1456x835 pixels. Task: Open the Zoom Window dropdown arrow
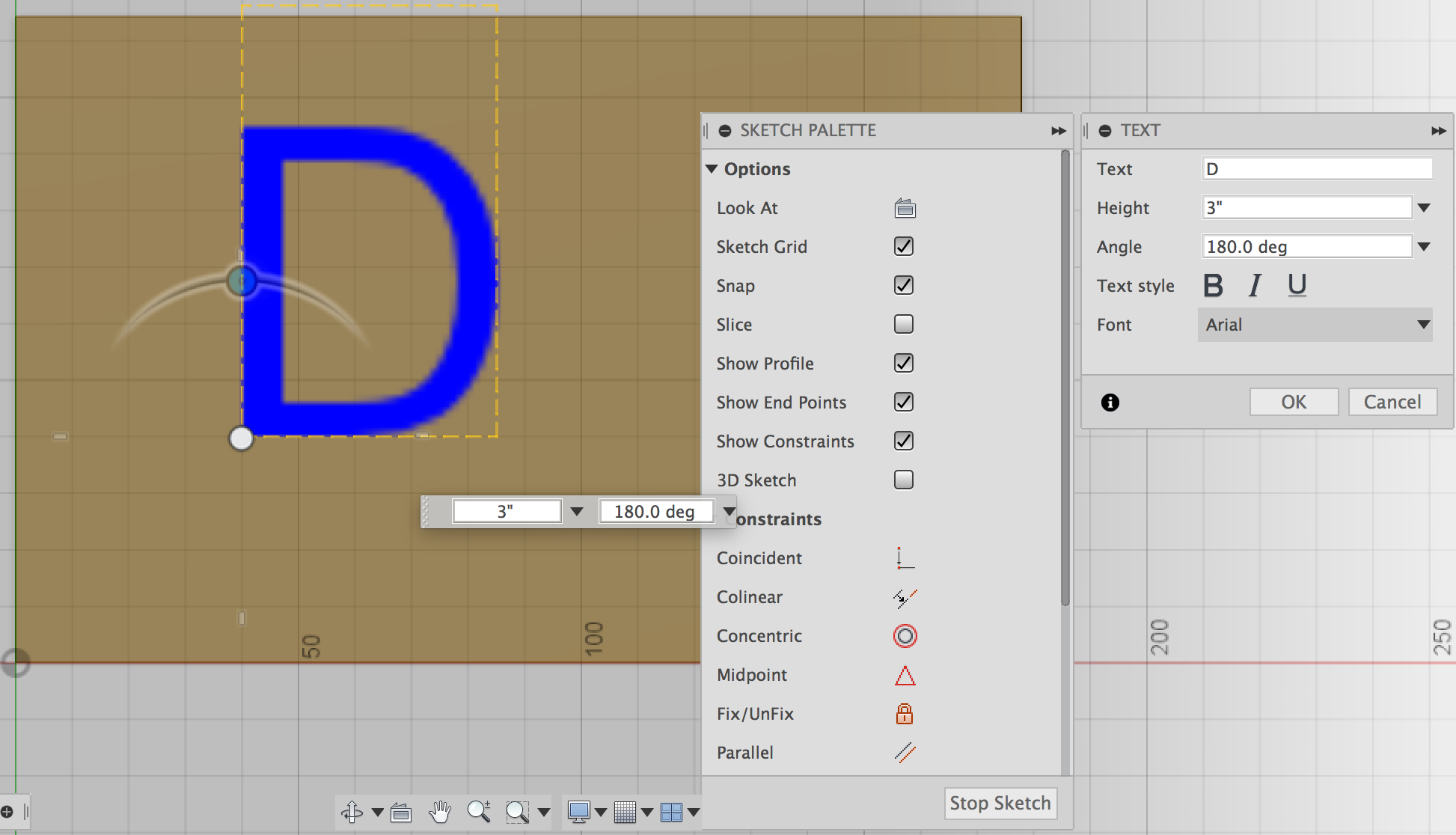544,813
